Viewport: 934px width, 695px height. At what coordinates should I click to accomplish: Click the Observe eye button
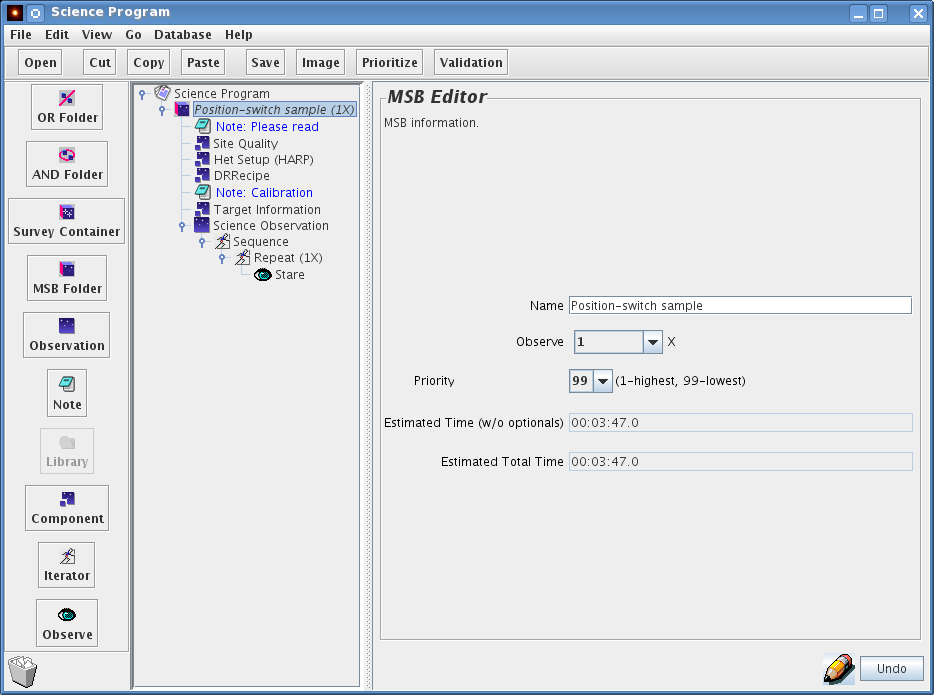point(67,623)
